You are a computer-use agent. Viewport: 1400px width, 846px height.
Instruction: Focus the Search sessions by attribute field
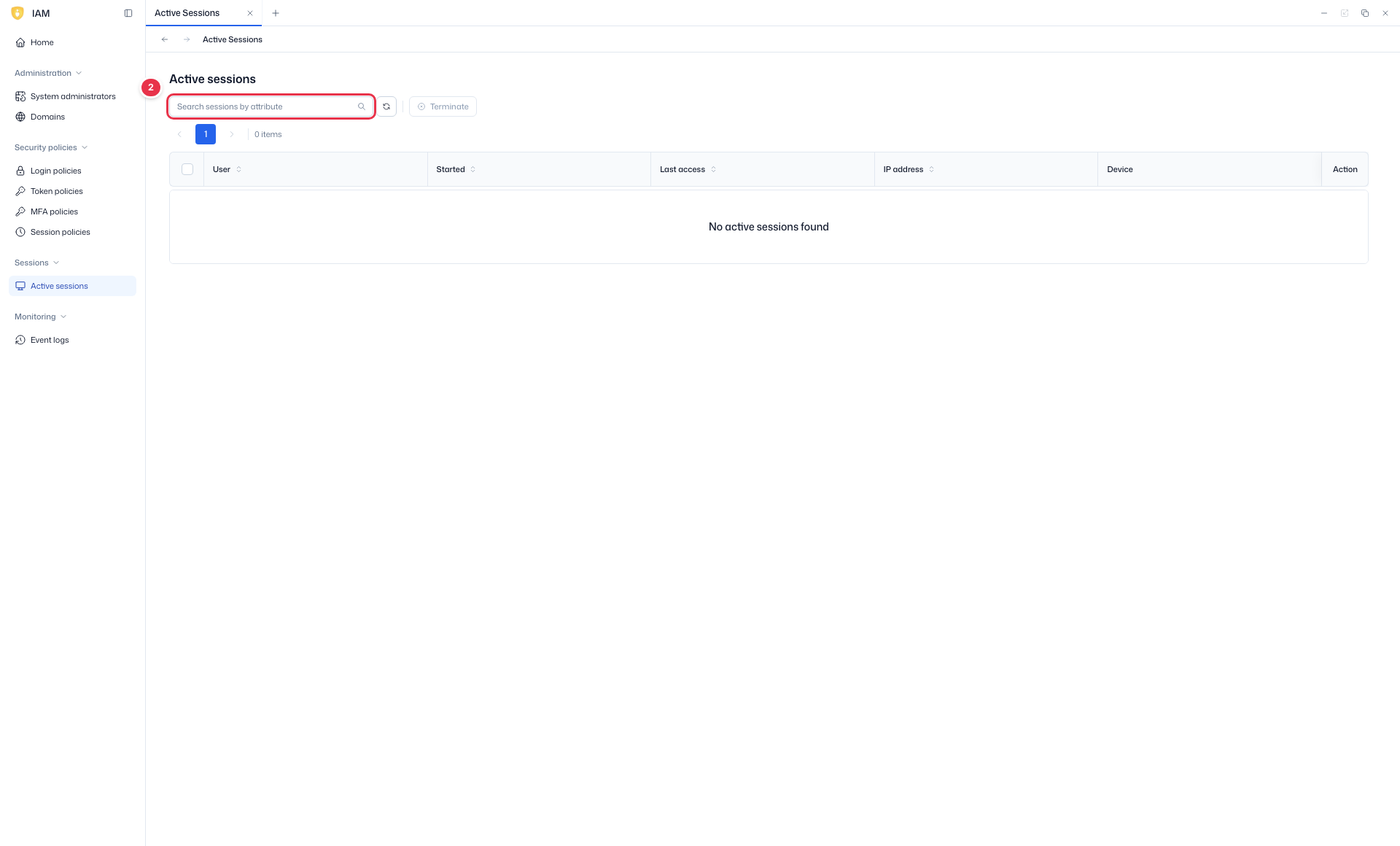(271, 106)
